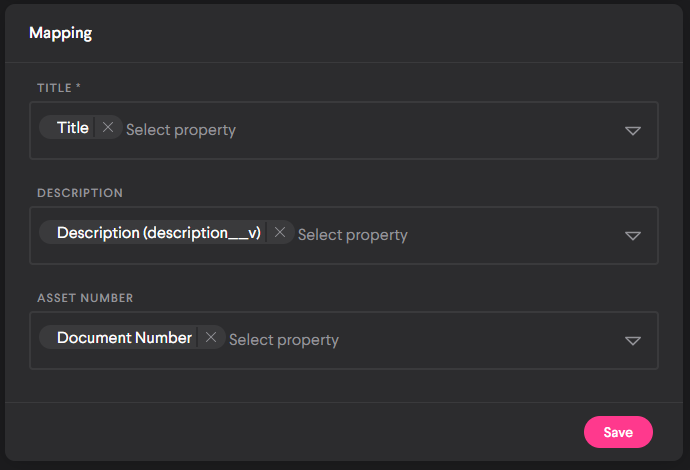Select the Document Number chip label
The height and width of the screenshot is (470, 690).
coord(124,338)
